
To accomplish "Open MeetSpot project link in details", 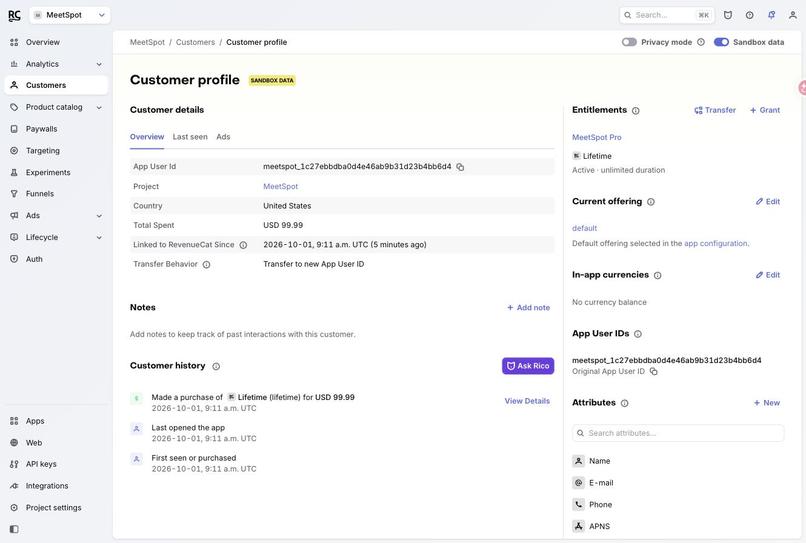I will click(x=281, y=186).
